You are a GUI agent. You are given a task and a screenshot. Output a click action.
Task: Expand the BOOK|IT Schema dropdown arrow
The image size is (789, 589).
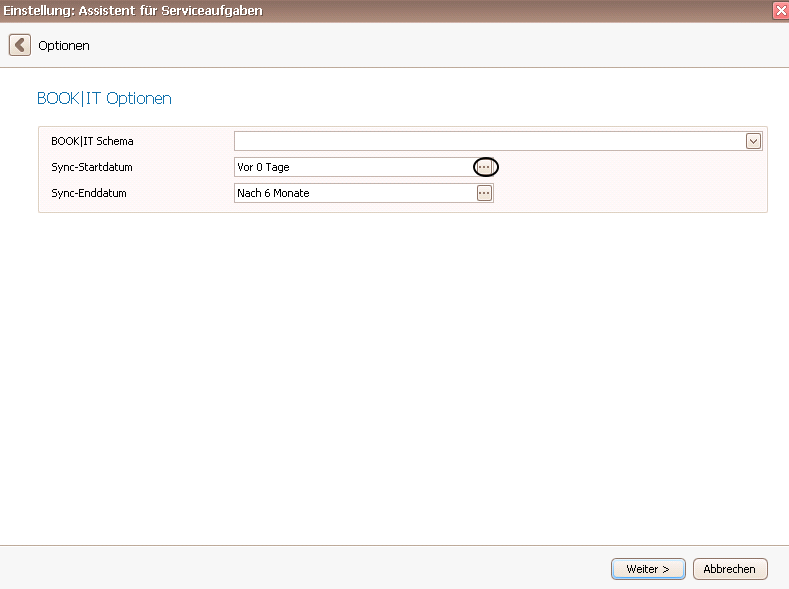pyautogui.click(x=753, y=141)
